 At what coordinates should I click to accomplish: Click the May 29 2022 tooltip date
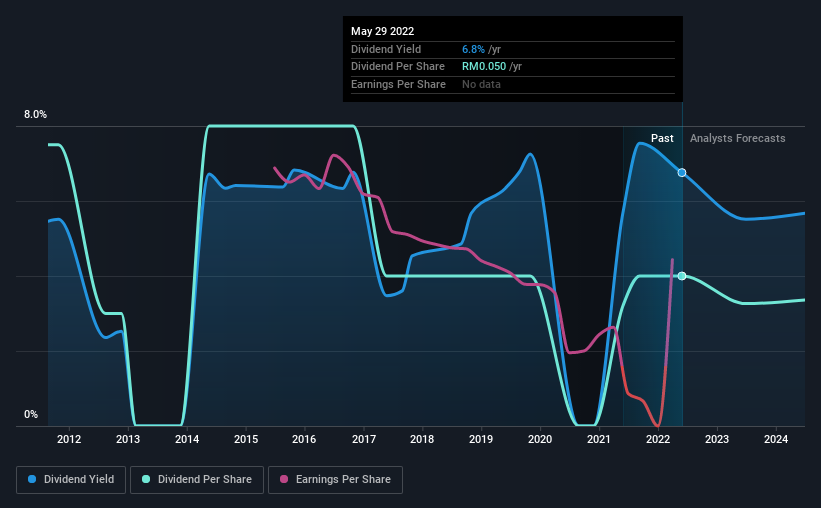tap(382, 31)
